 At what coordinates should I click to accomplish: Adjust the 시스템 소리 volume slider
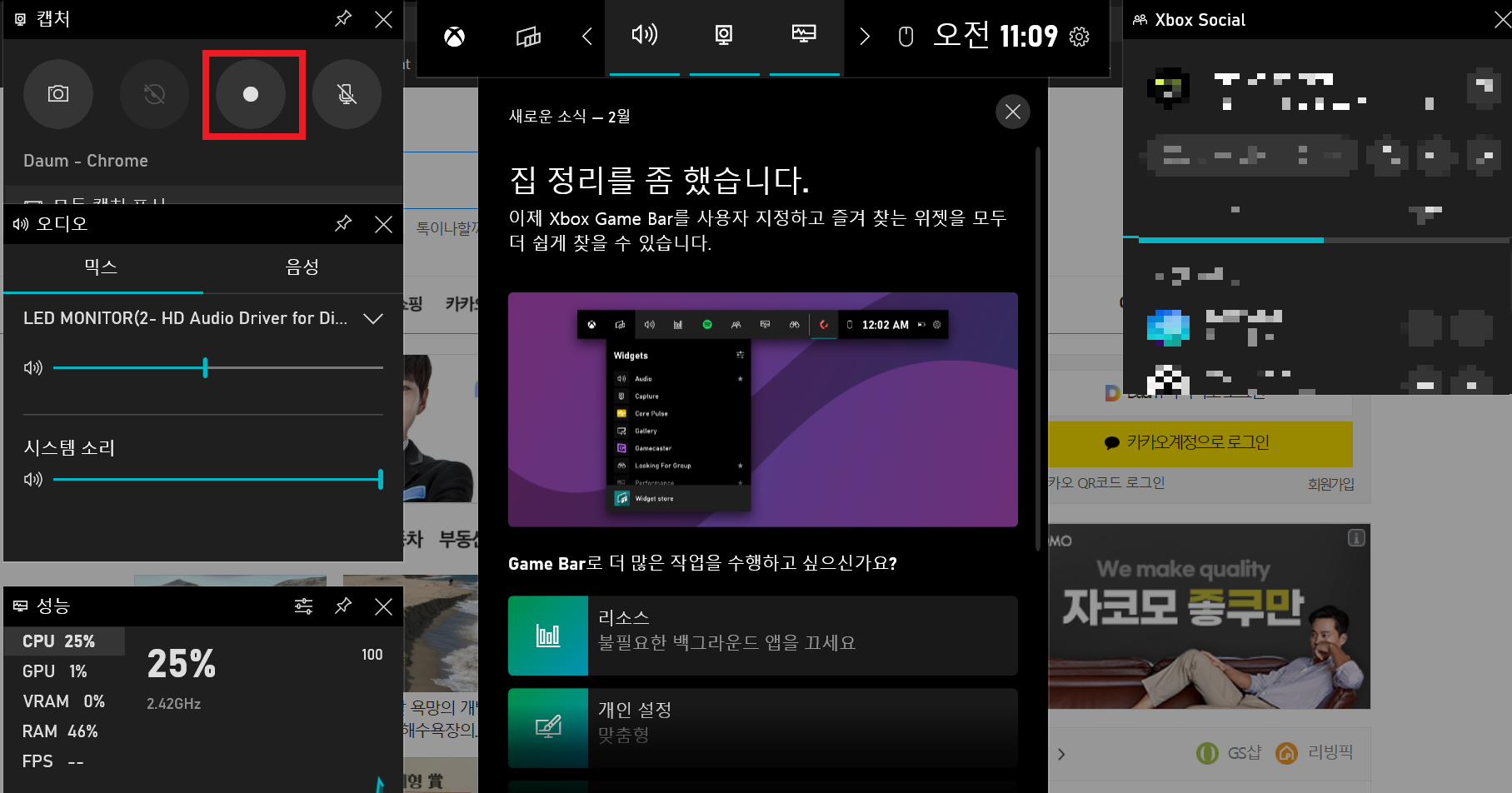point(218,480)
